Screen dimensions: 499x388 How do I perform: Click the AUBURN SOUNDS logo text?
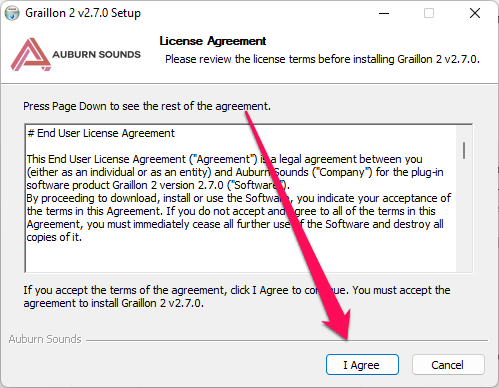click(96, 54)
